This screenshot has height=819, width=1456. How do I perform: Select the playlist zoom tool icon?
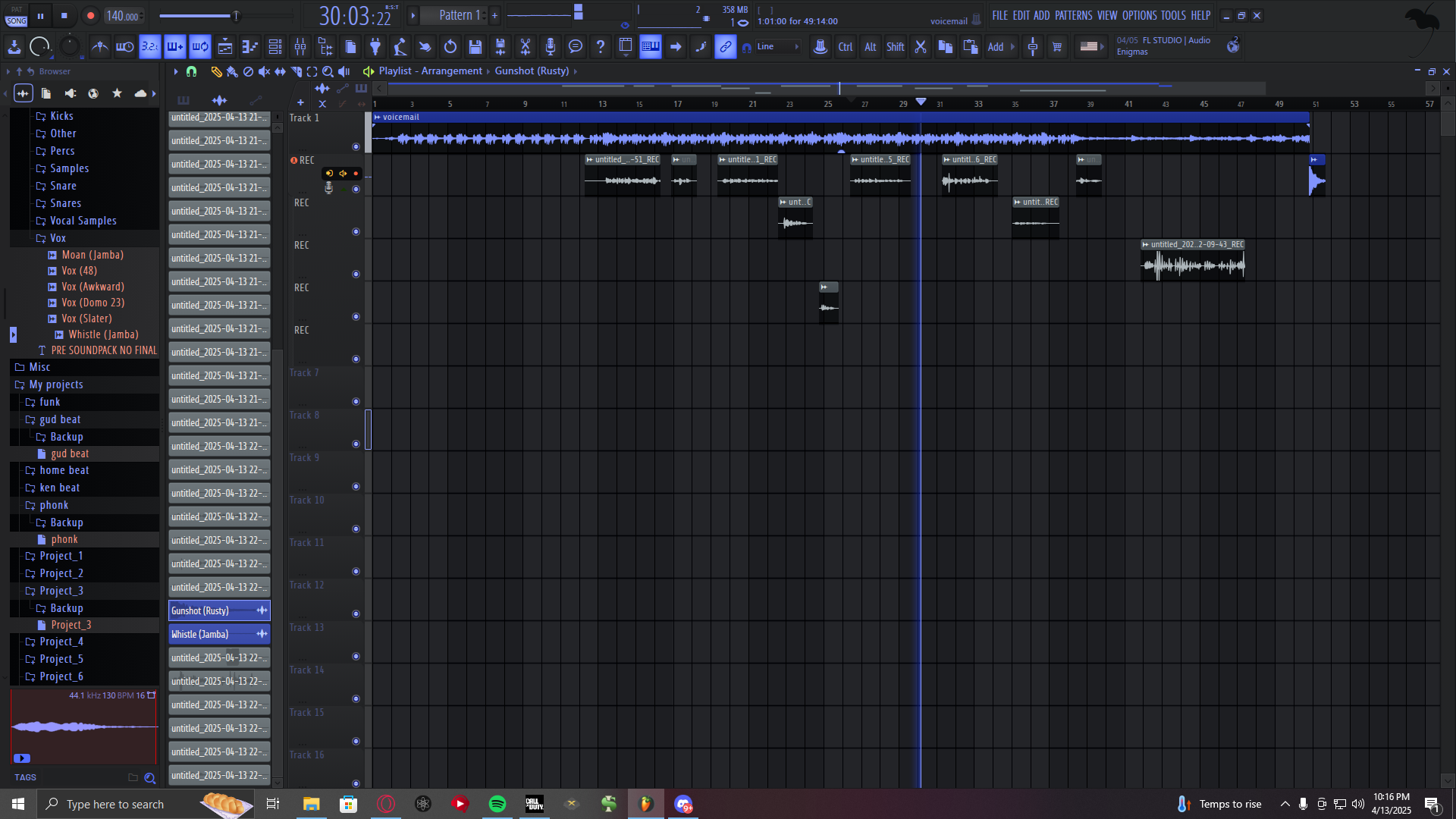328,71
